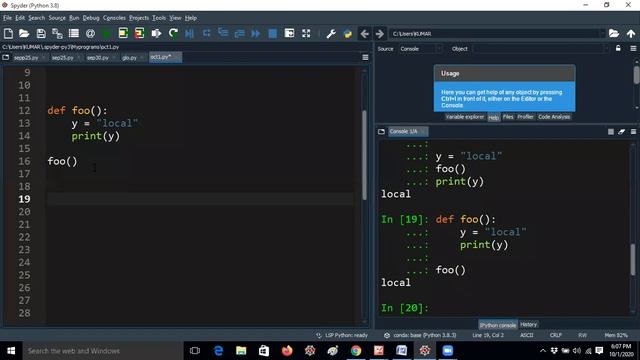The height and width of the screenshot is (360, 640).
Task: Clear console variables with the eraser icon
Action: (622, 131)
